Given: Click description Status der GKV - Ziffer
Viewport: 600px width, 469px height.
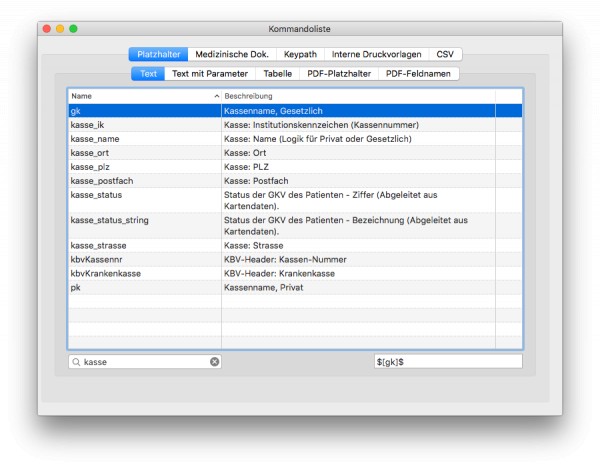Looking at the screenshot, I should [331, 200].
